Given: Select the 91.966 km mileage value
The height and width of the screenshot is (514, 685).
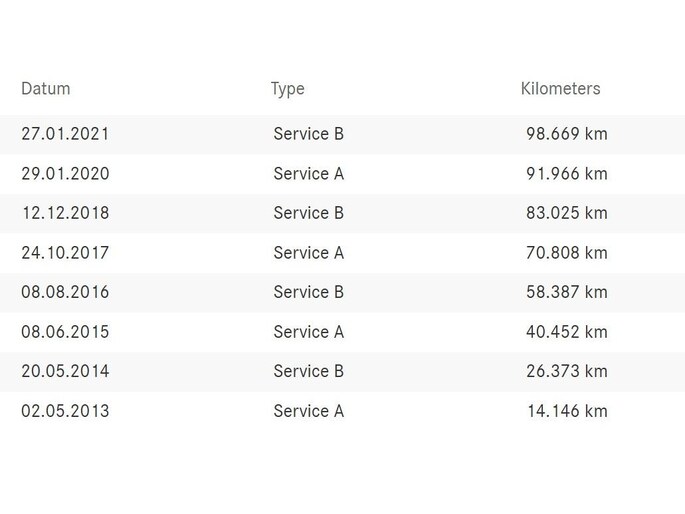Looking at the screenshot, I should 566,174.
